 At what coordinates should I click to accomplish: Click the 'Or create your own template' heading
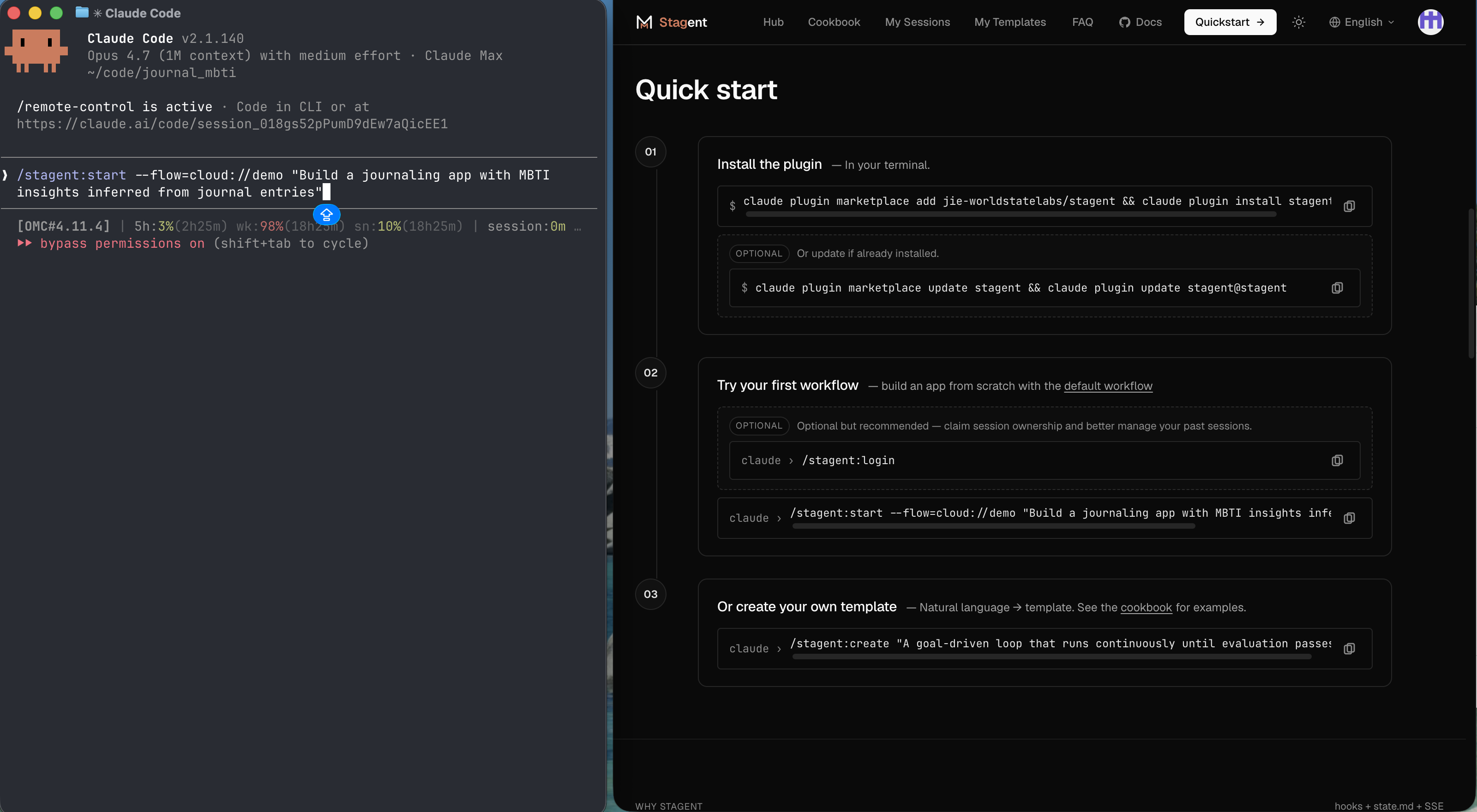[x=806, y=606]
